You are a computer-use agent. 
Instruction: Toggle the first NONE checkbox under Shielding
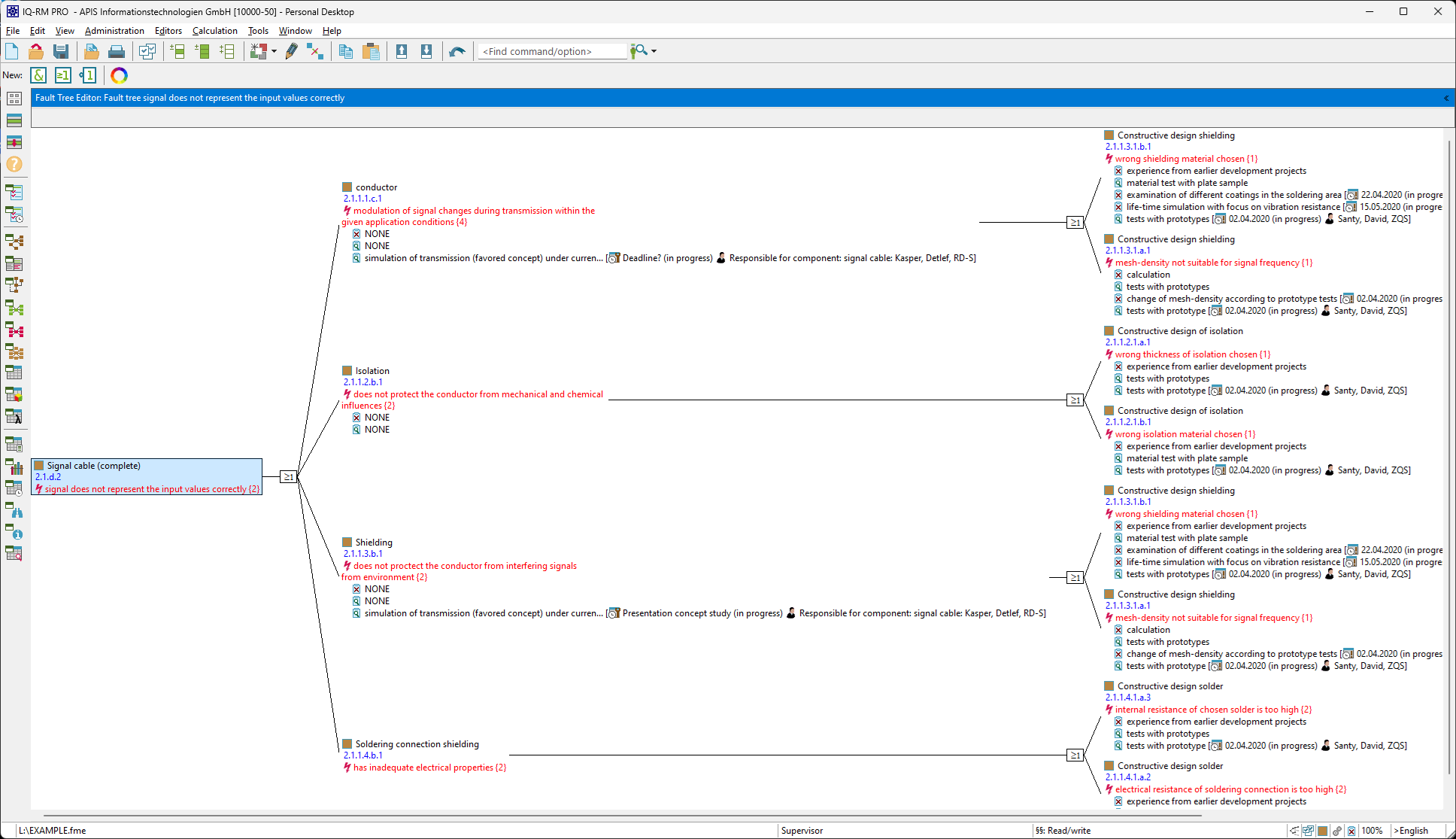coord(356,589)
